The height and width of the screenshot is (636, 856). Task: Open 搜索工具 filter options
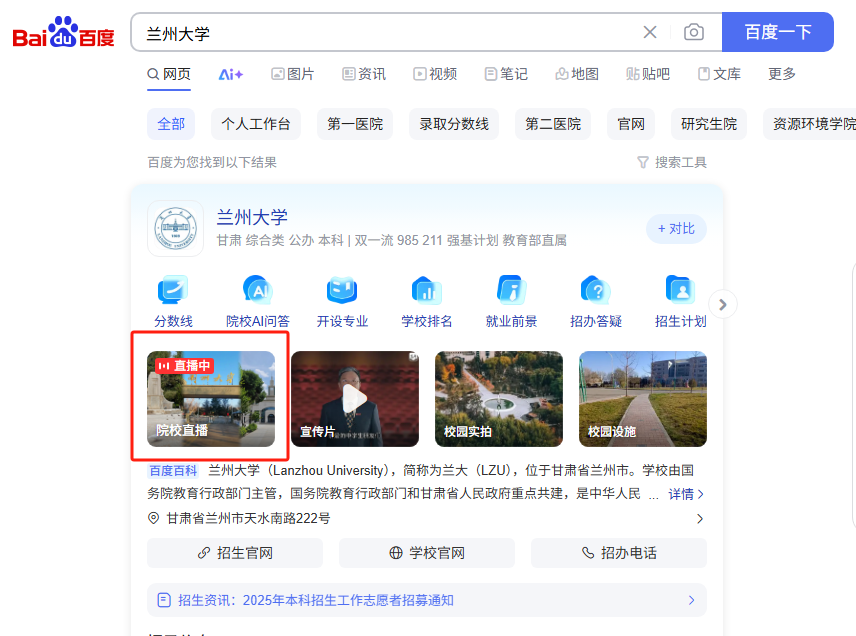coord(671,162)
